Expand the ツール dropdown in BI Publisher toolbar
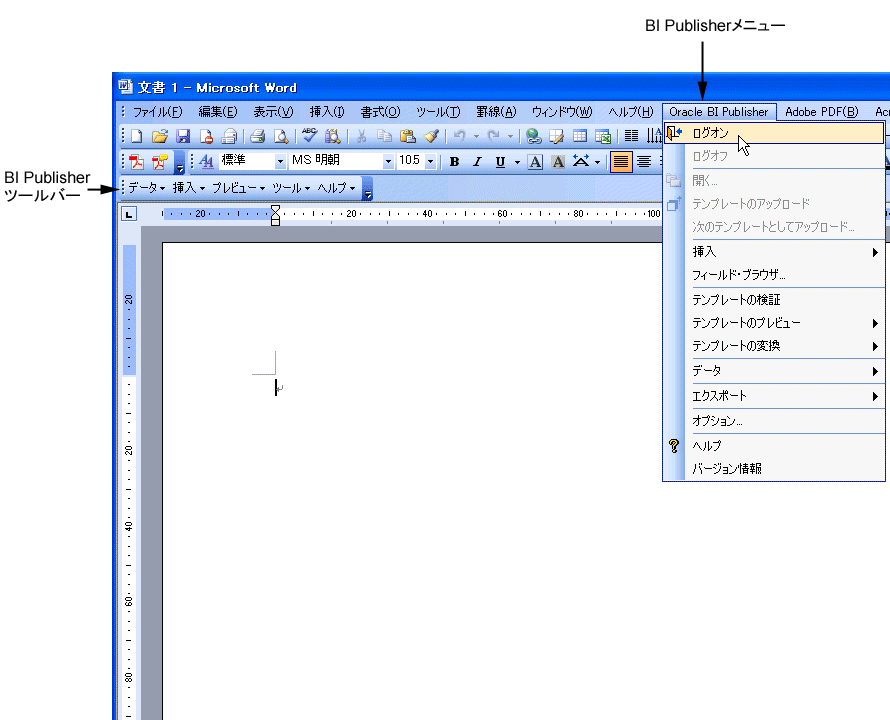Viewport: 890px width, 720px height. [x=291, y=188]
